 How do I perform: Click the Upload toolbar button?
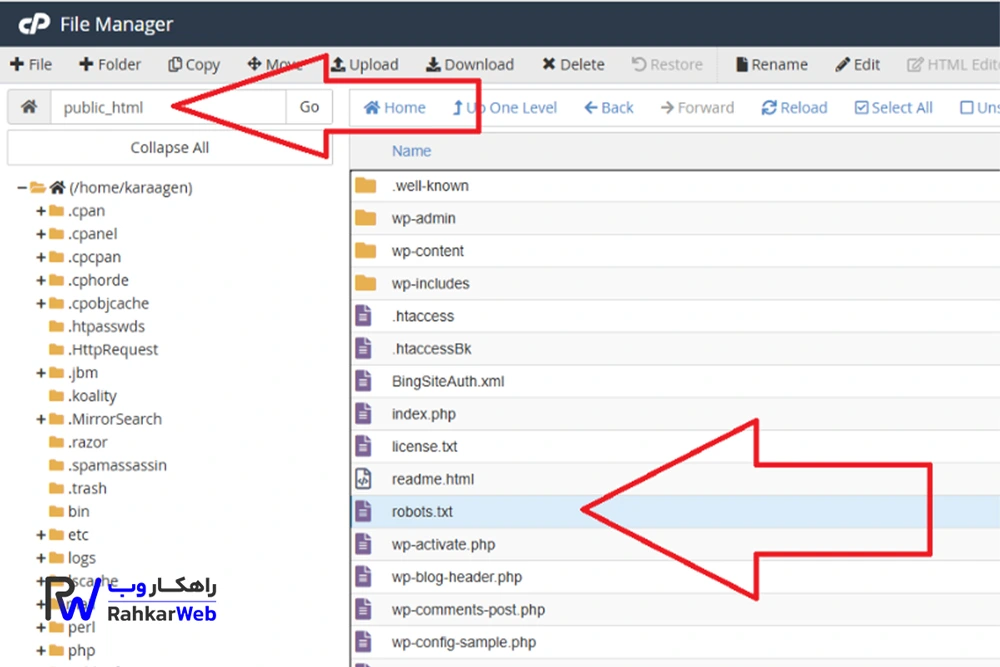coord(365,64)
